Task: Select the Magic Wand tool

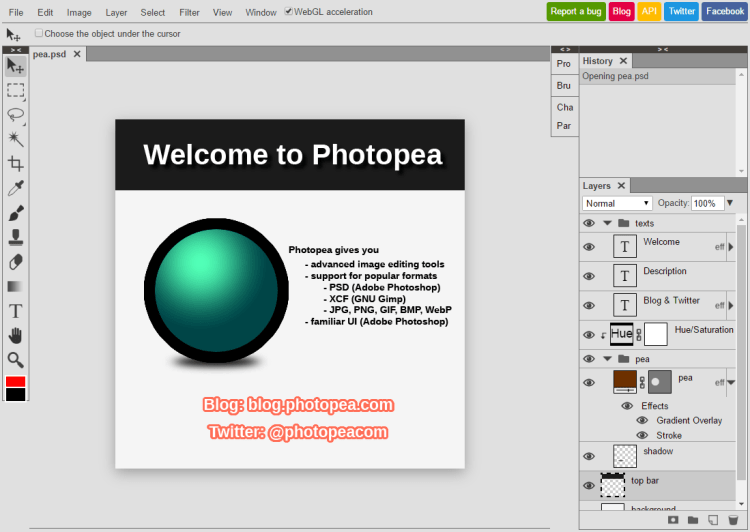Action: coord(15,139)
